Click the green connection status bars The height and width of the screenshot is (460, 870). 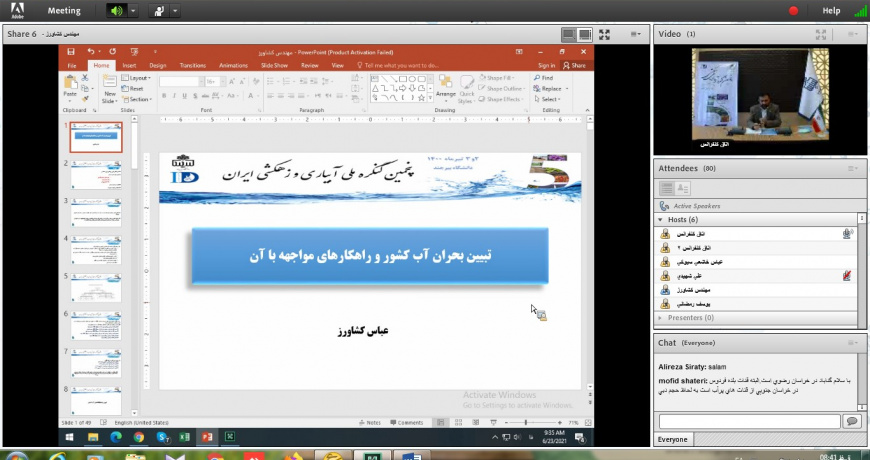pyautogui.click(x=861, y=11)
